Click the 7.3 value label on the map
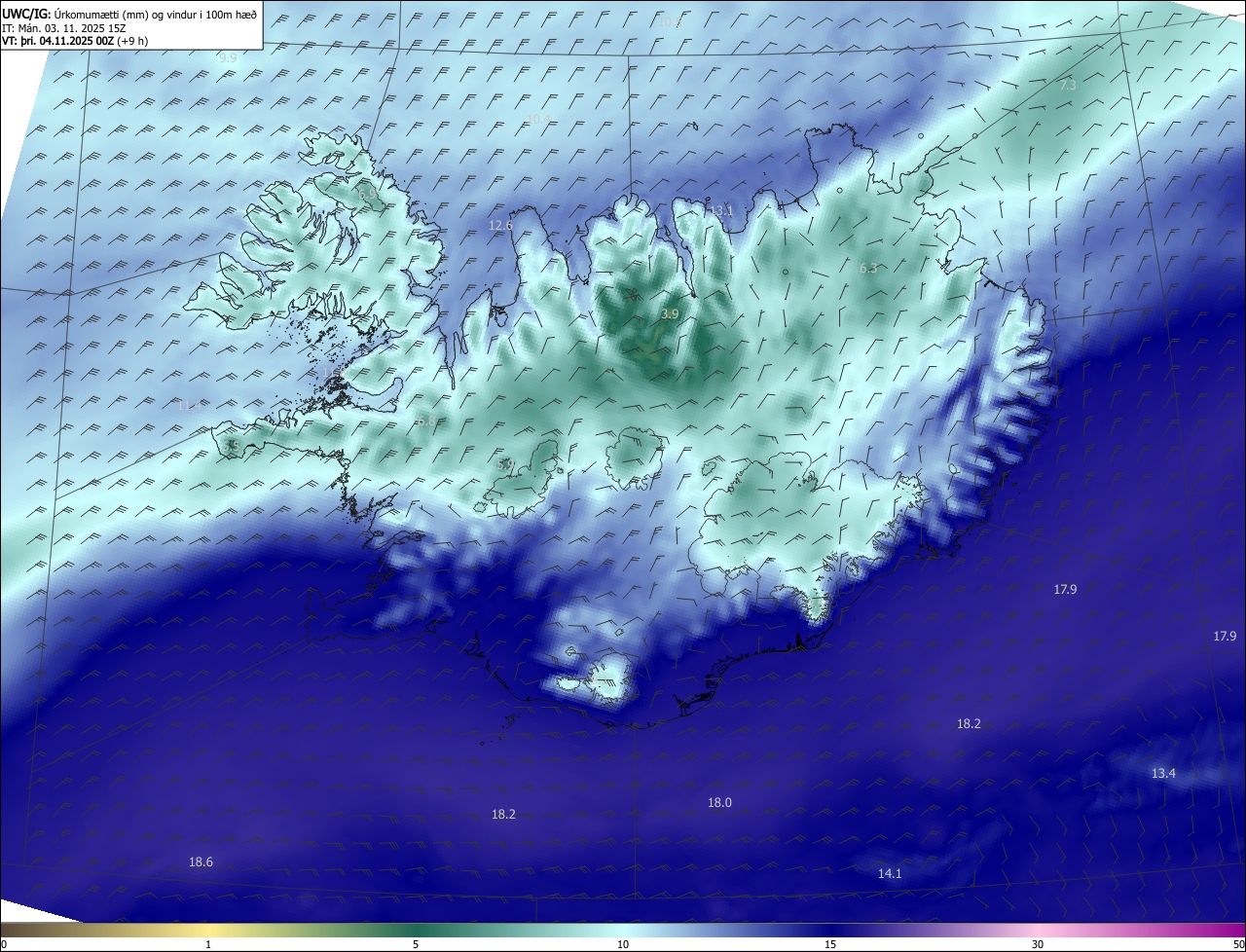The height and width of the screenshot is (952, 1246). (x=1068, y=86)
